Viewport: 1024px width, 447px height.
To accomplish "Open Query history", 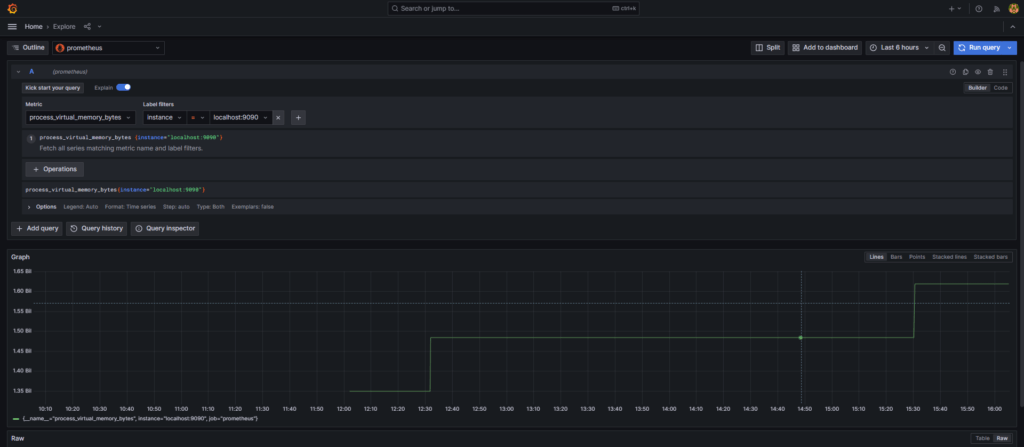I will point(97,229).
